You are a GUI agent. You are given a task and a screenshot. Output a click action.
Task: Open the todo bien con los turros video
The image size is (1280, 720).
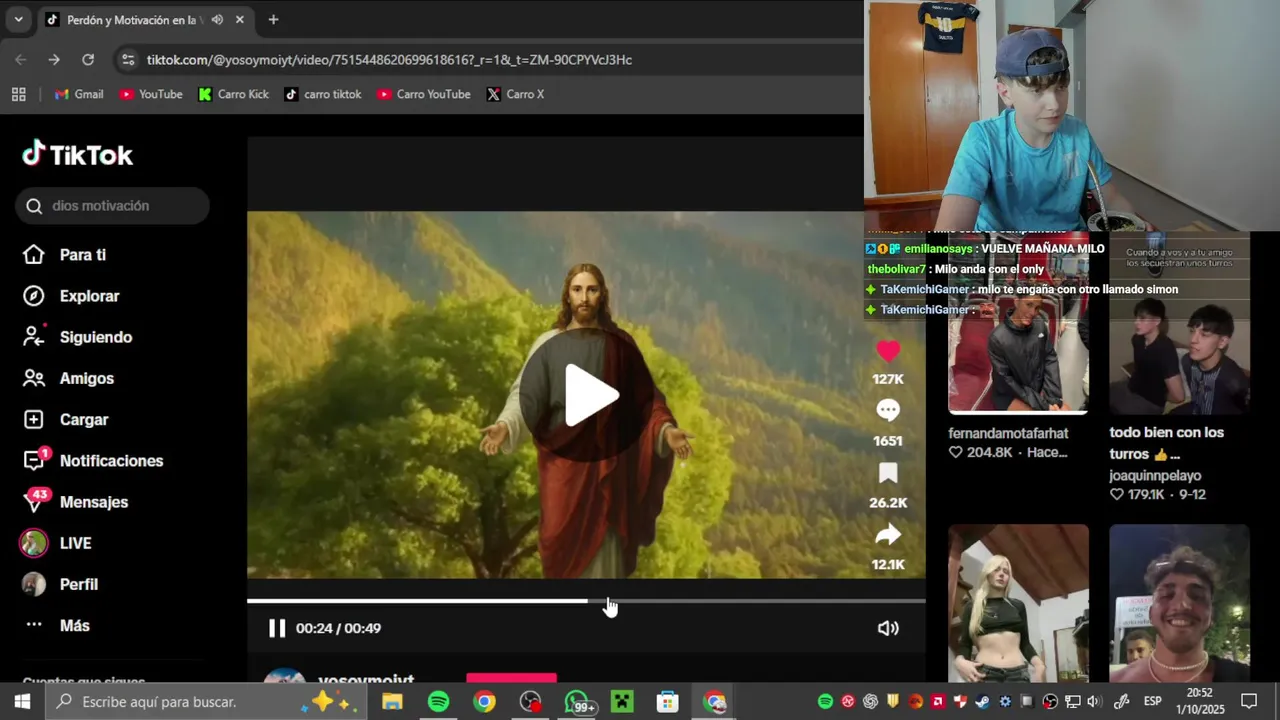(x=1179, y=323)
